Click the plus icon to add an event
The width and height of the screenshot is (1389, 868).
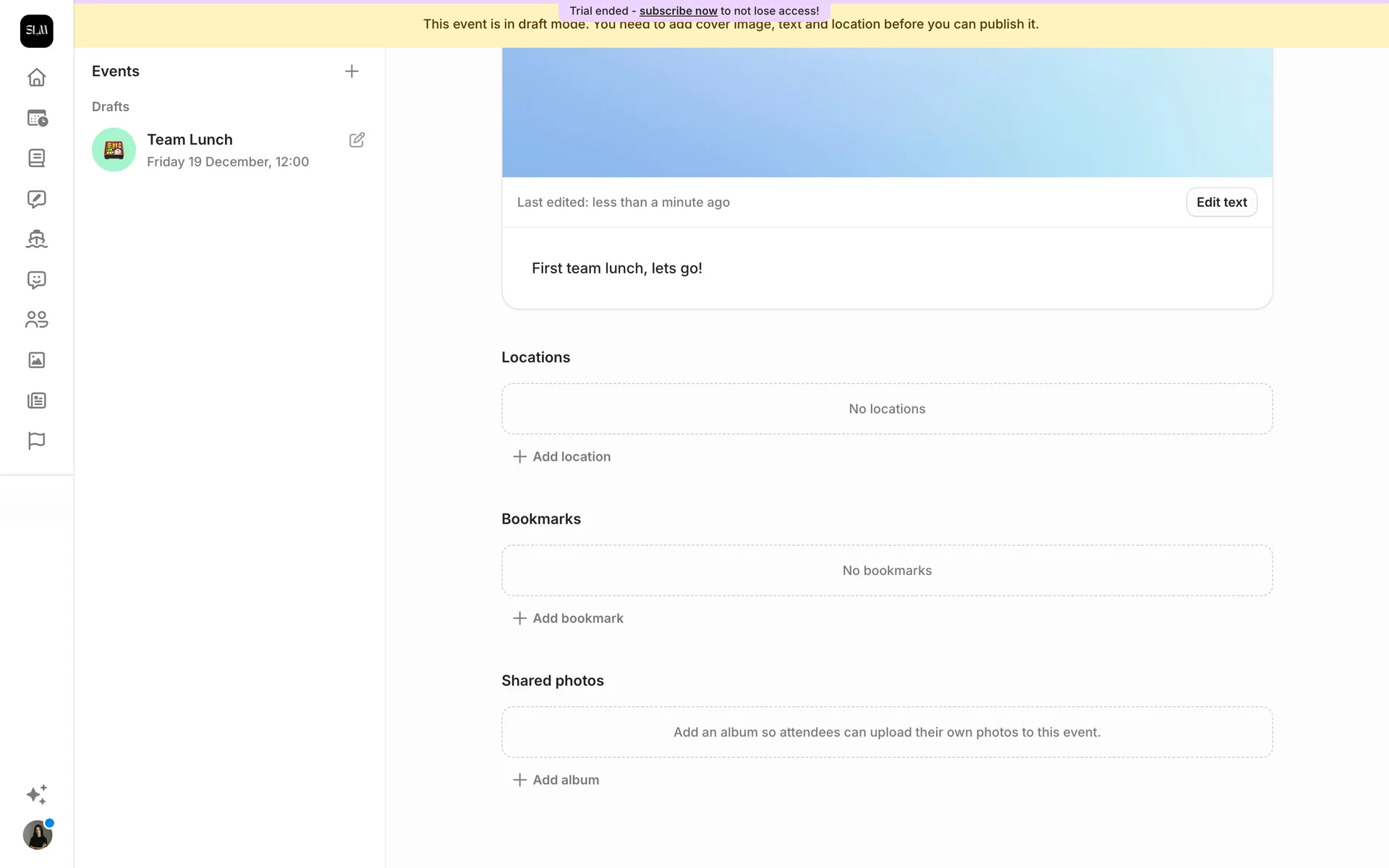pos(352,71)
